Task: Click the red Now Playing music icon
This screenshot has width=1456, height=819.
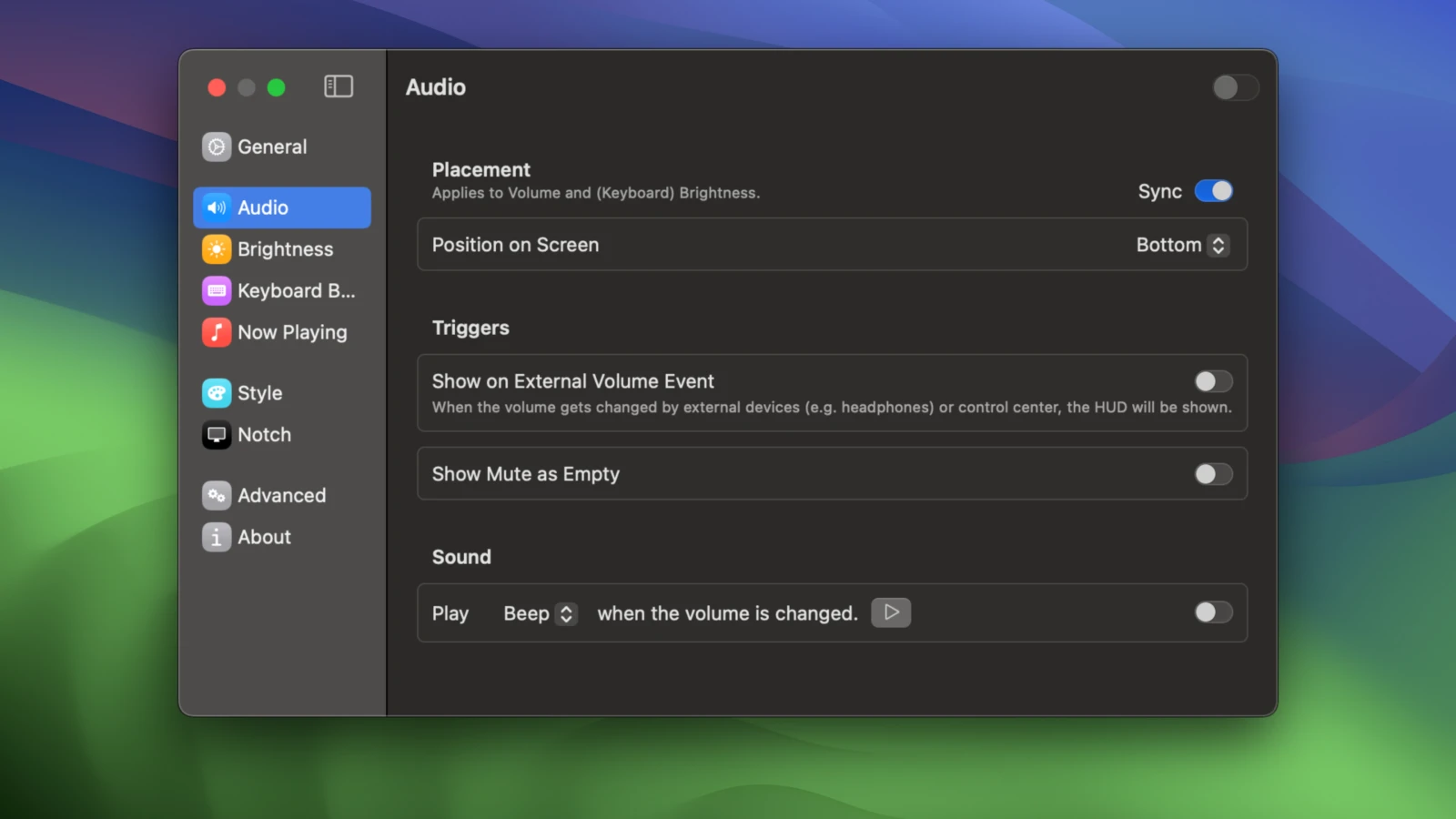Action: (x=217, y=333)
